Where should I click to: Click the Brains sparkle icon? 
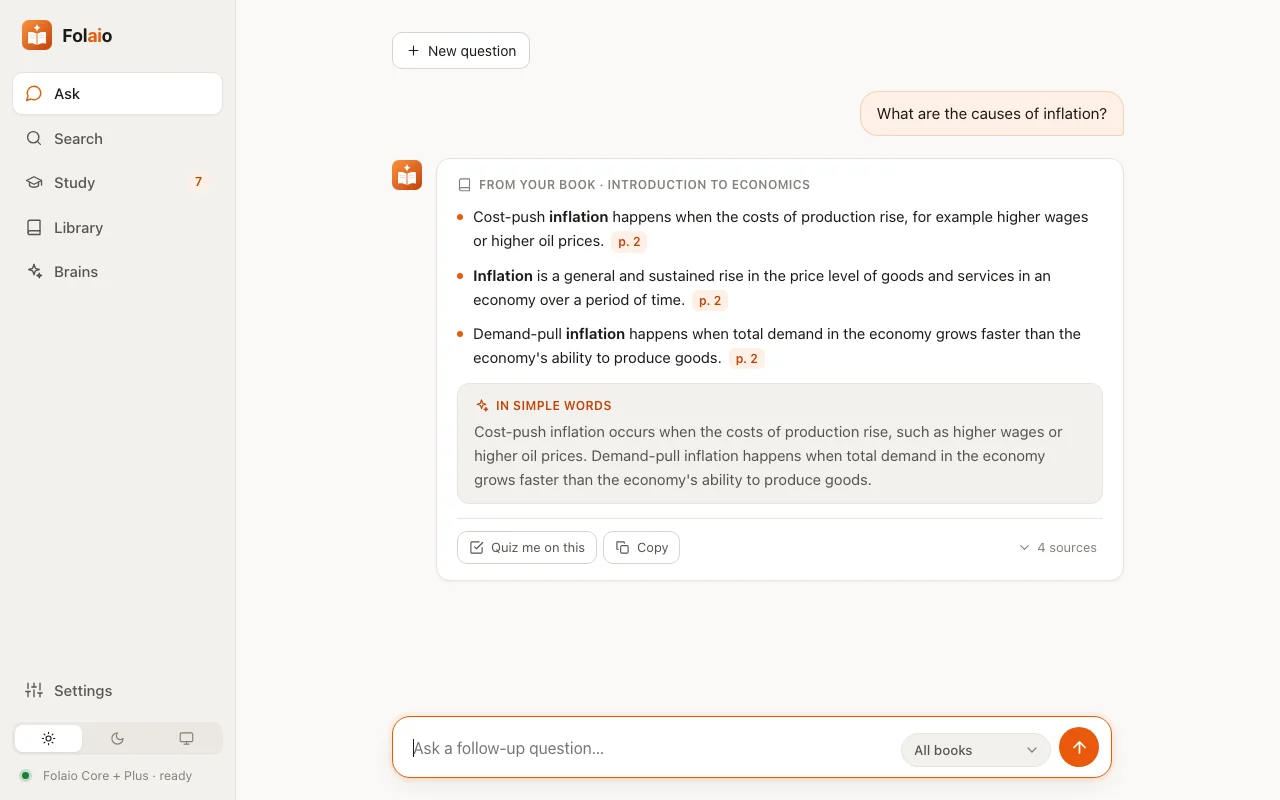pyautogui.click(x=34, y=271)
